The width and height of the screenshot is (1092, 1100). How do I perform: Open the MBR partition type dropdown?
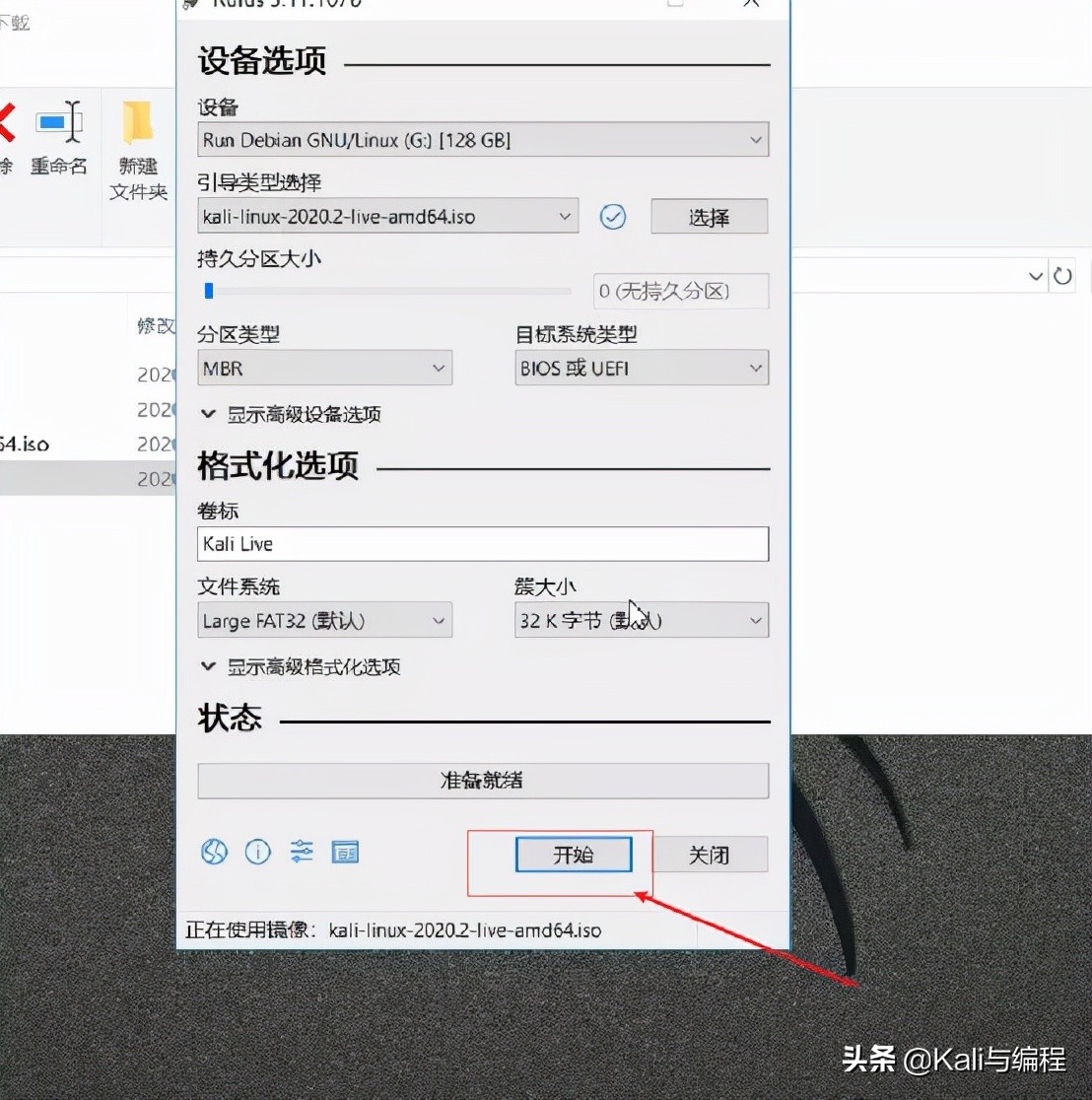(x=324, y=368)
